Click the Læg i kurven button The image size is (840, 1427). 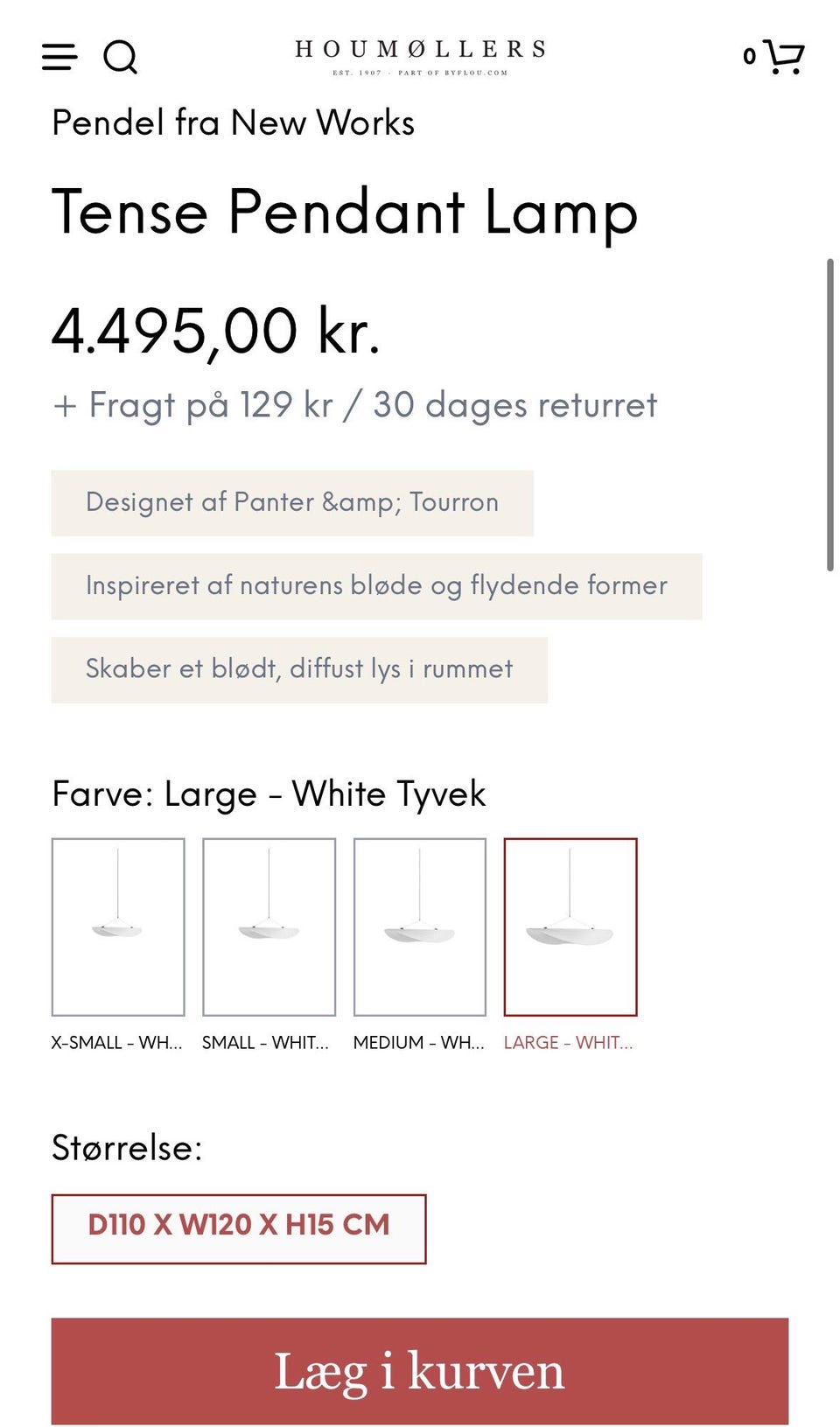420,1371
